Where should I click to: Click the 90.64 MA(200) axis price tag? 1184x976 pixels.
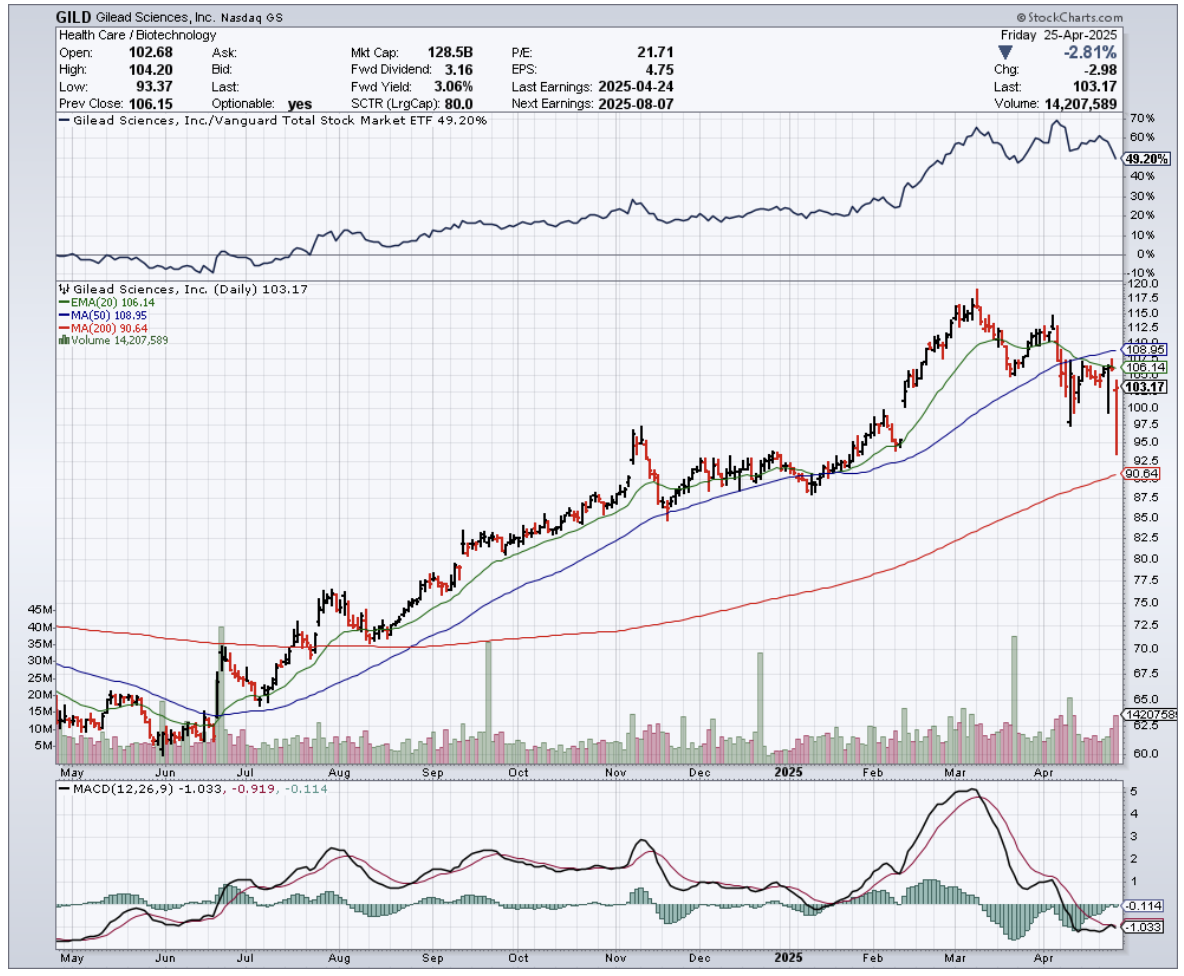(1141, 473)
